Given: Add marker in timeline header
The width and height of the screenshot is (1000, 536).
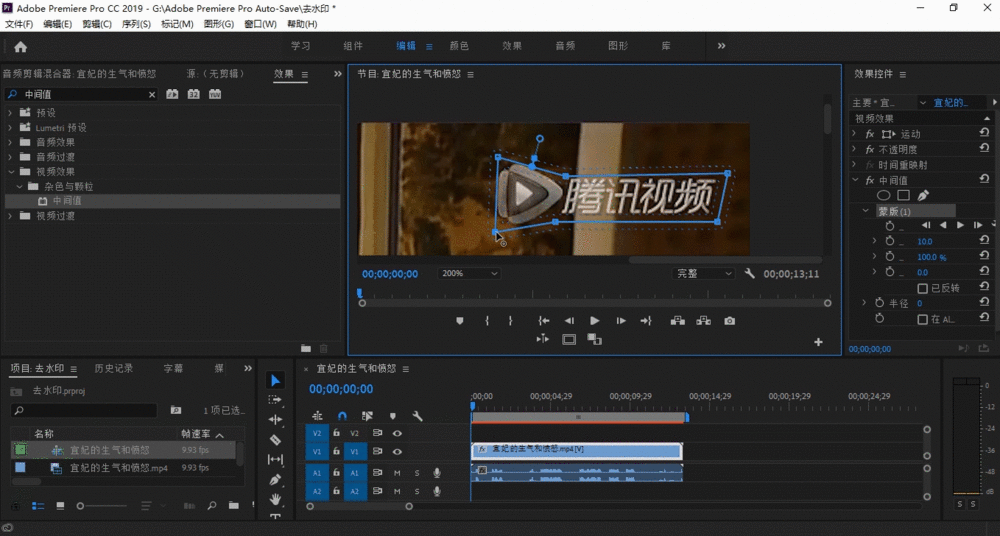Looking at the screenshot, I should (x=393, y=415).
